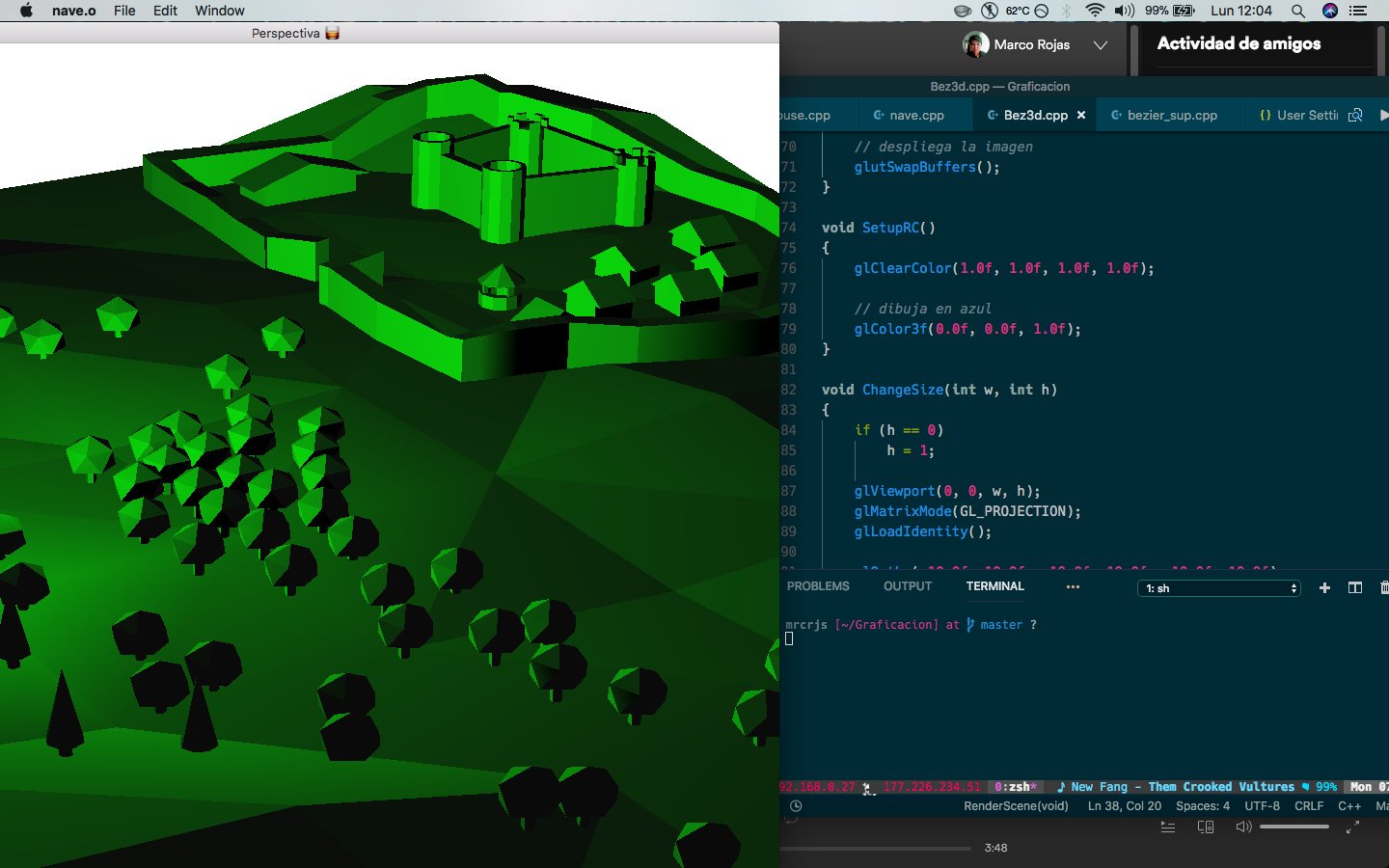Create a new terminal with plus icon

(x=1324, y=587)
